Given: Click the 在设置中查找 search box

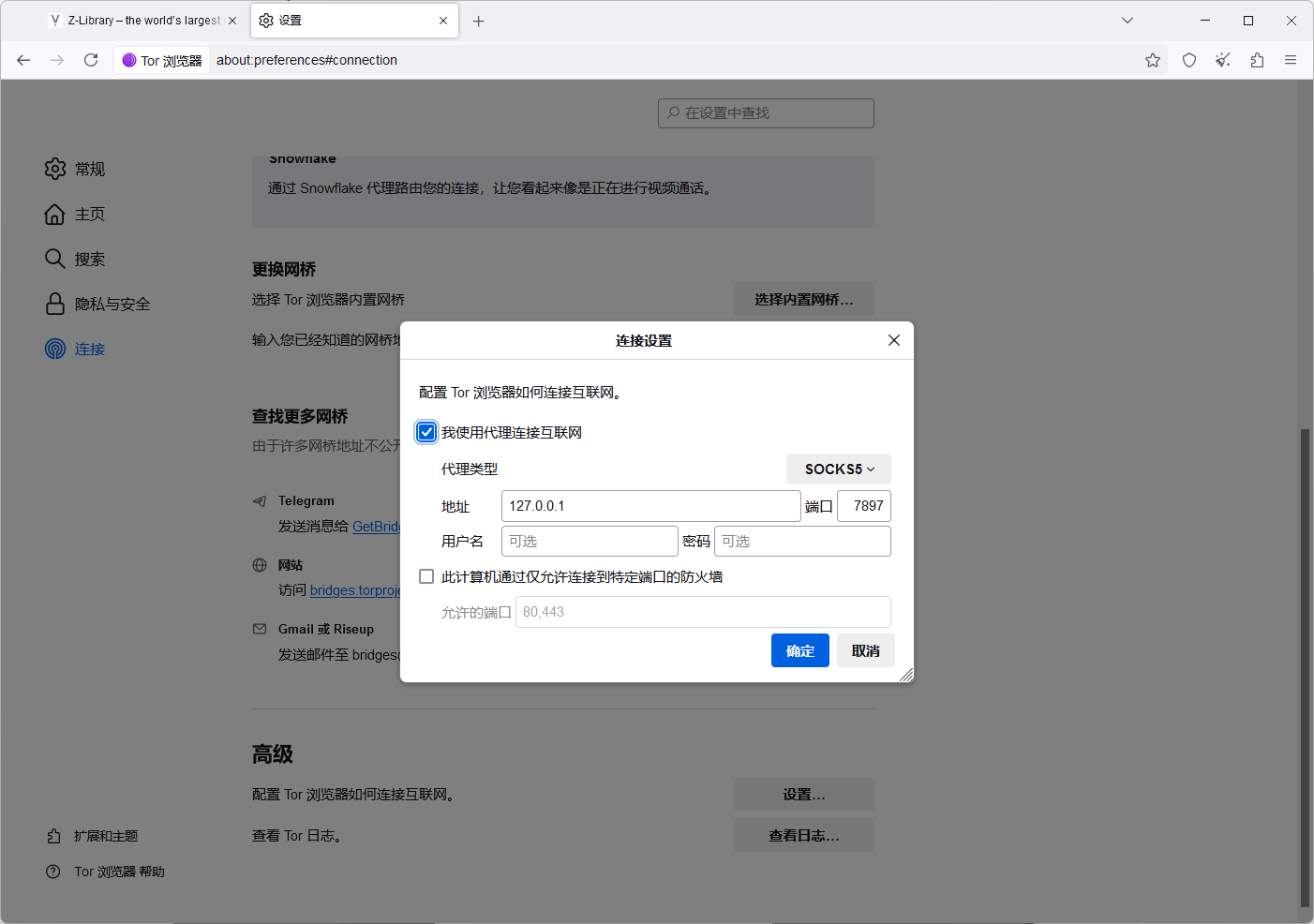Looking at the screenshot, I should pos(766,112).
